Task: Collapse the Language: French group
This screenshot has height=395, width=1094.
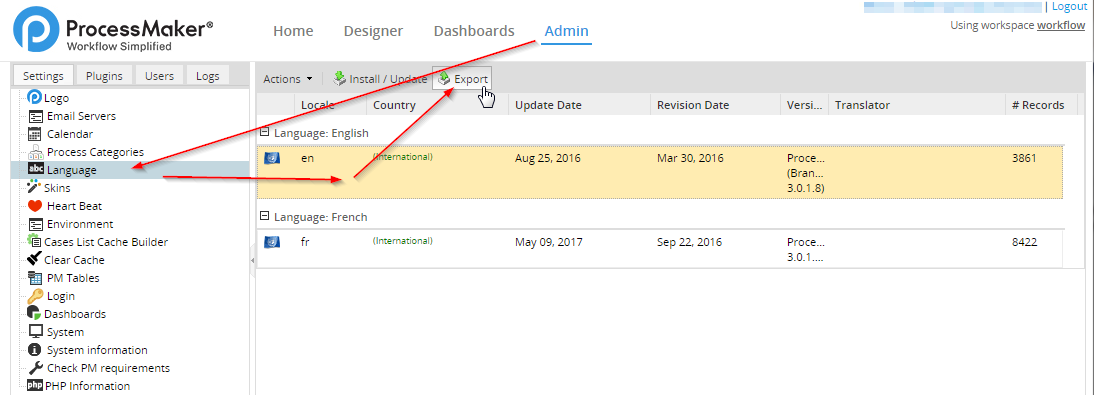Action: (264, 217)
